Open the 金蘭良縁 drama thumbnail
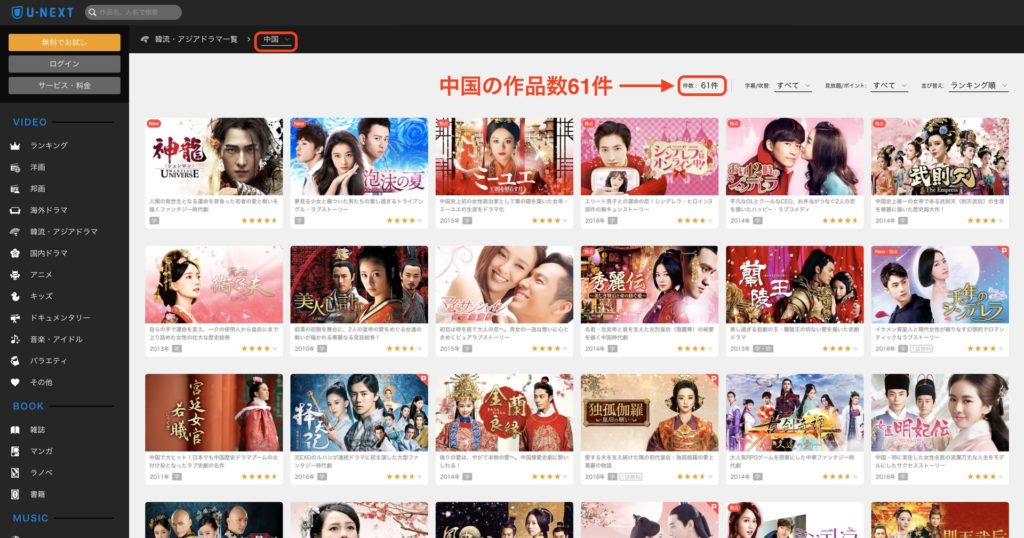The image size is (1024, 538). tap(504, 413)
